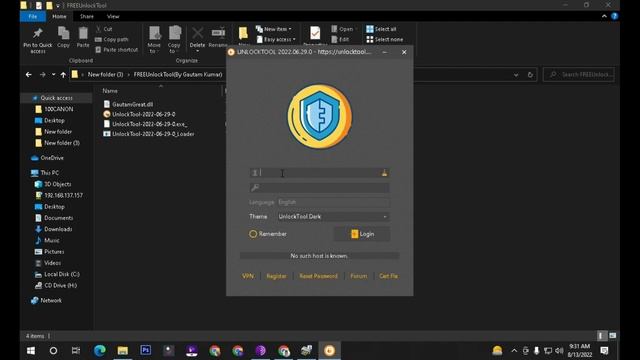Viewport: 640px width, 360px height.
Task: Open Network in sidebar
Action: point(47,300)
